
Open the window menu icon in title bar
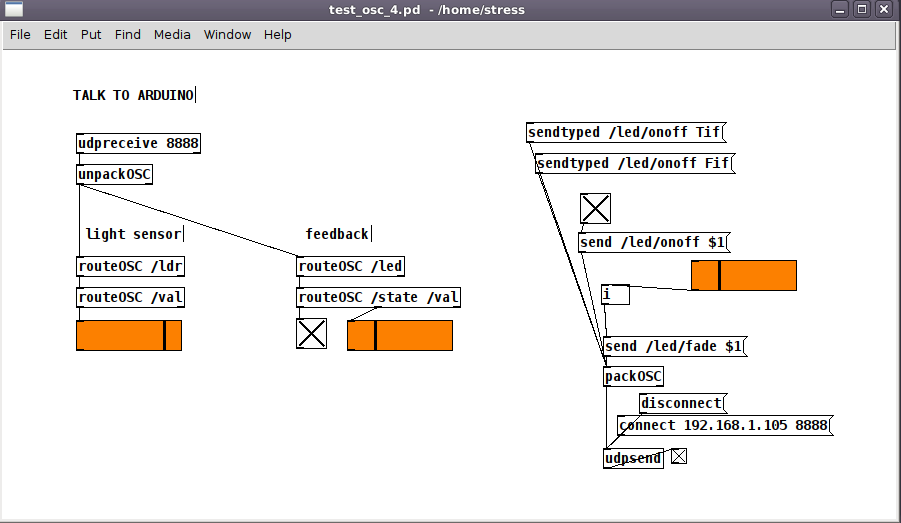tap(14, 9)
